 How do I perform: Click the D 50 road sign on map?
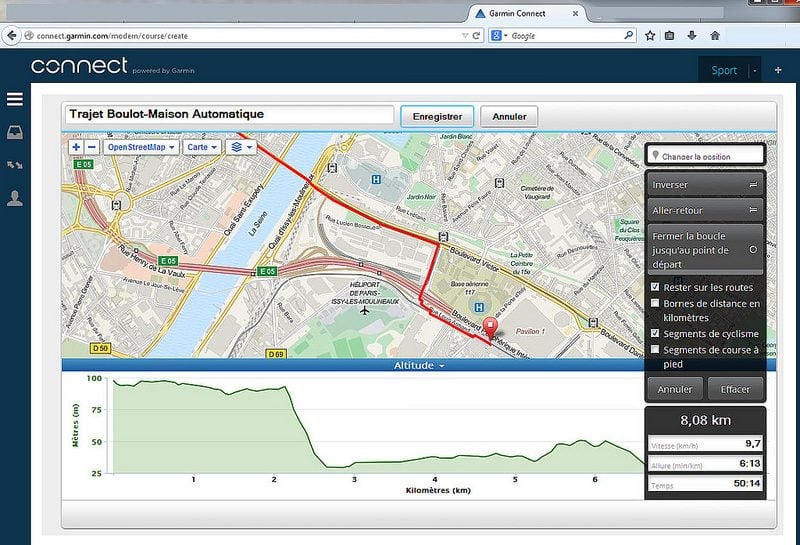(x=101, y=348)
